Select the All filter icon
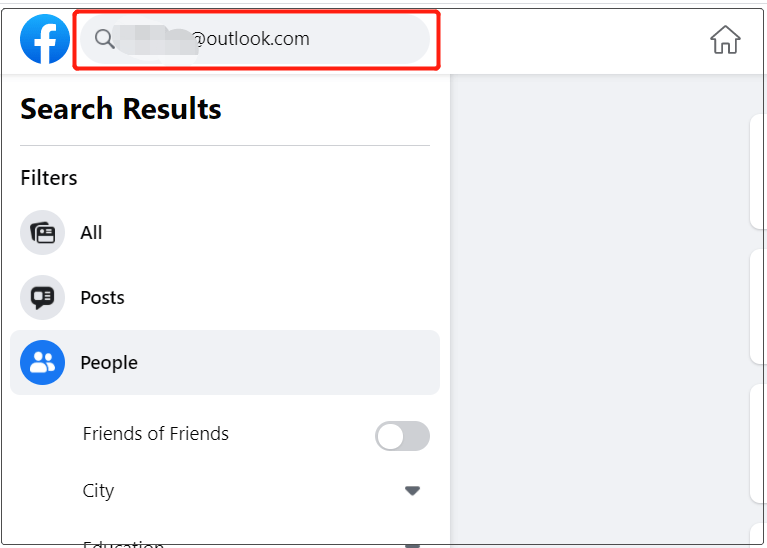The image size is (767, 548). coord(43,232)
